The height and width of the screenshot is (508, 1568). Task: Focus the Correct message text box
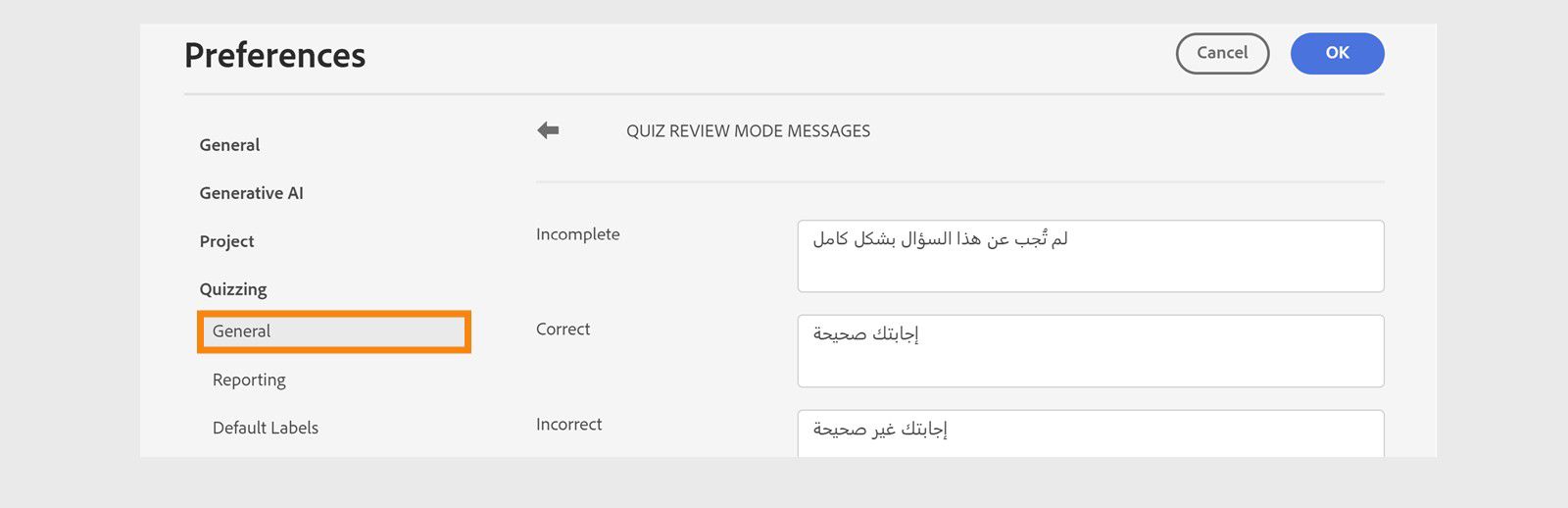[x=1090, y=351]
